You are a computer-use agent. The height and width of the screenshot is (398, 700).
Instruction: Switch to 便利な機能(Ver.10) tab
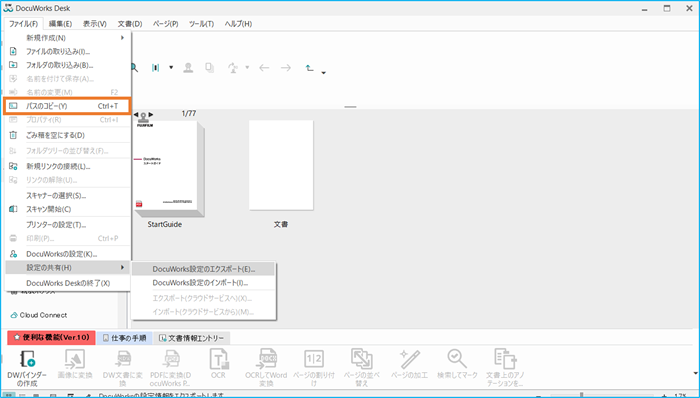[x=51, y=338]
